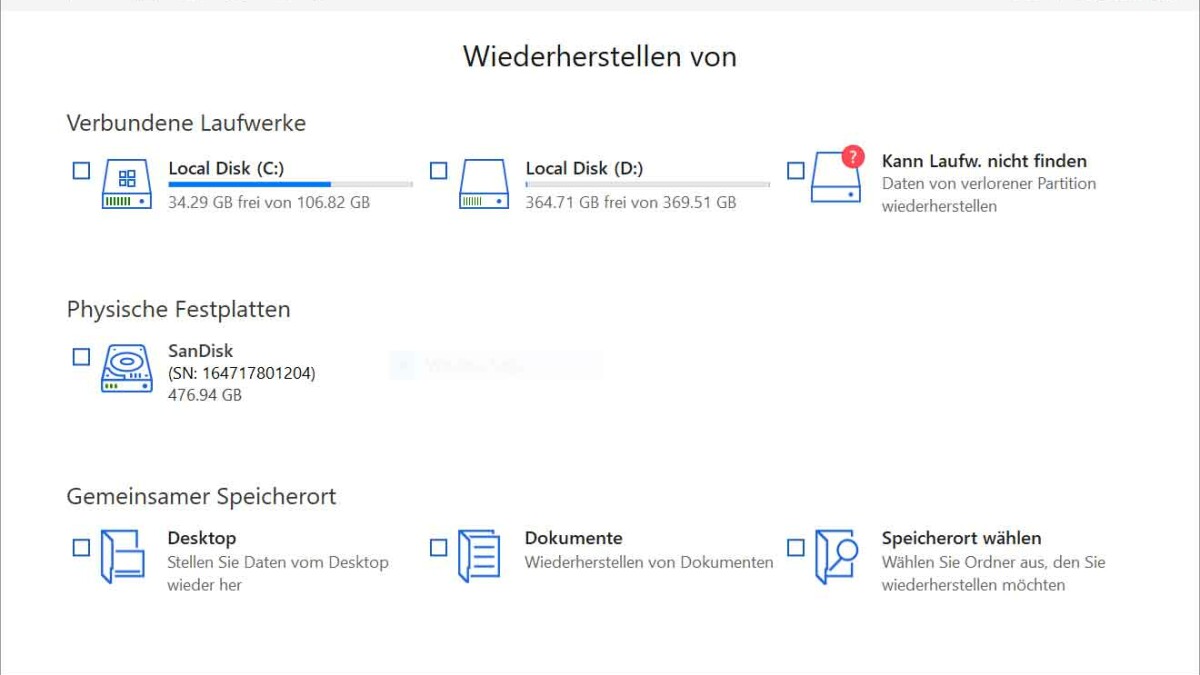Click the Kann Laufw. nicht finden label

click(984, 161)
